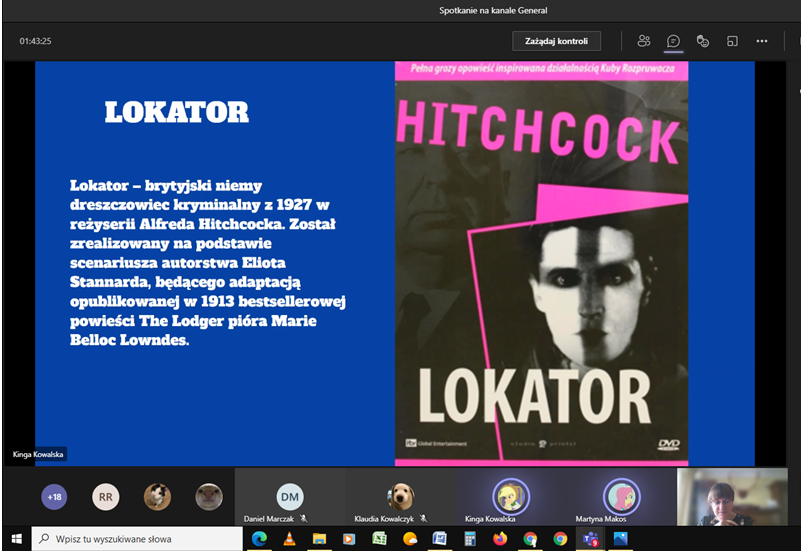Open Excel from the taskbar
This screenshot has width=801, height=556.
coord(380,539)
